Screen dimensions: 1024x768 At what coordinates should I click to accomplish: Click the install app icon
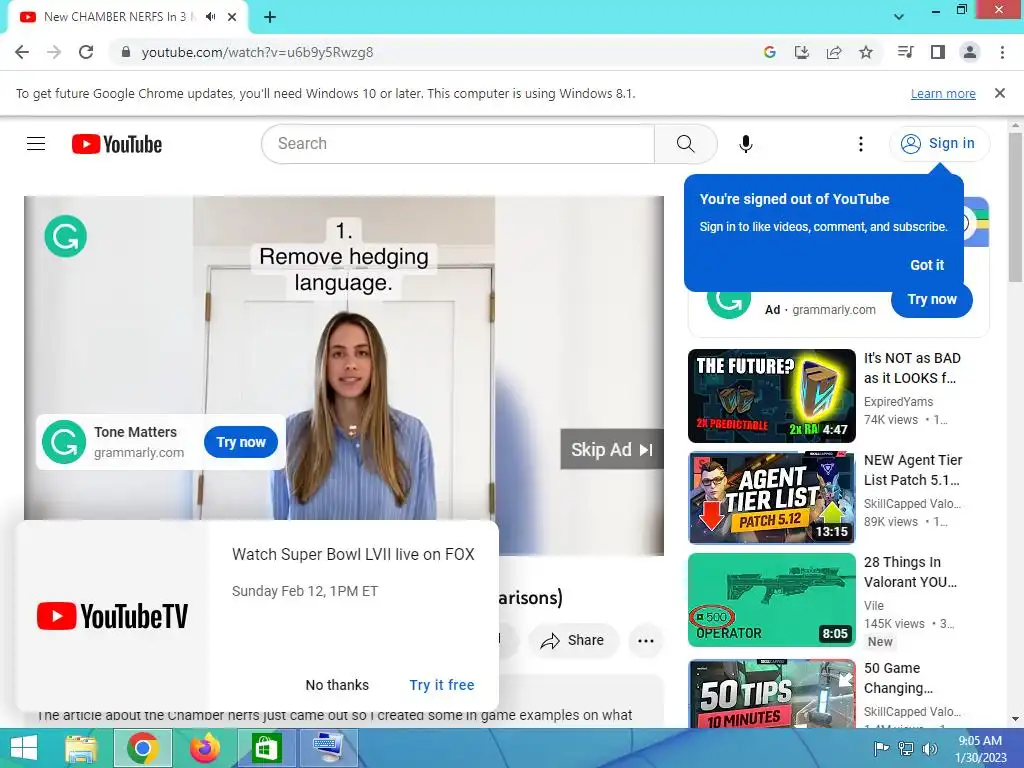click(x=801, y=52)
